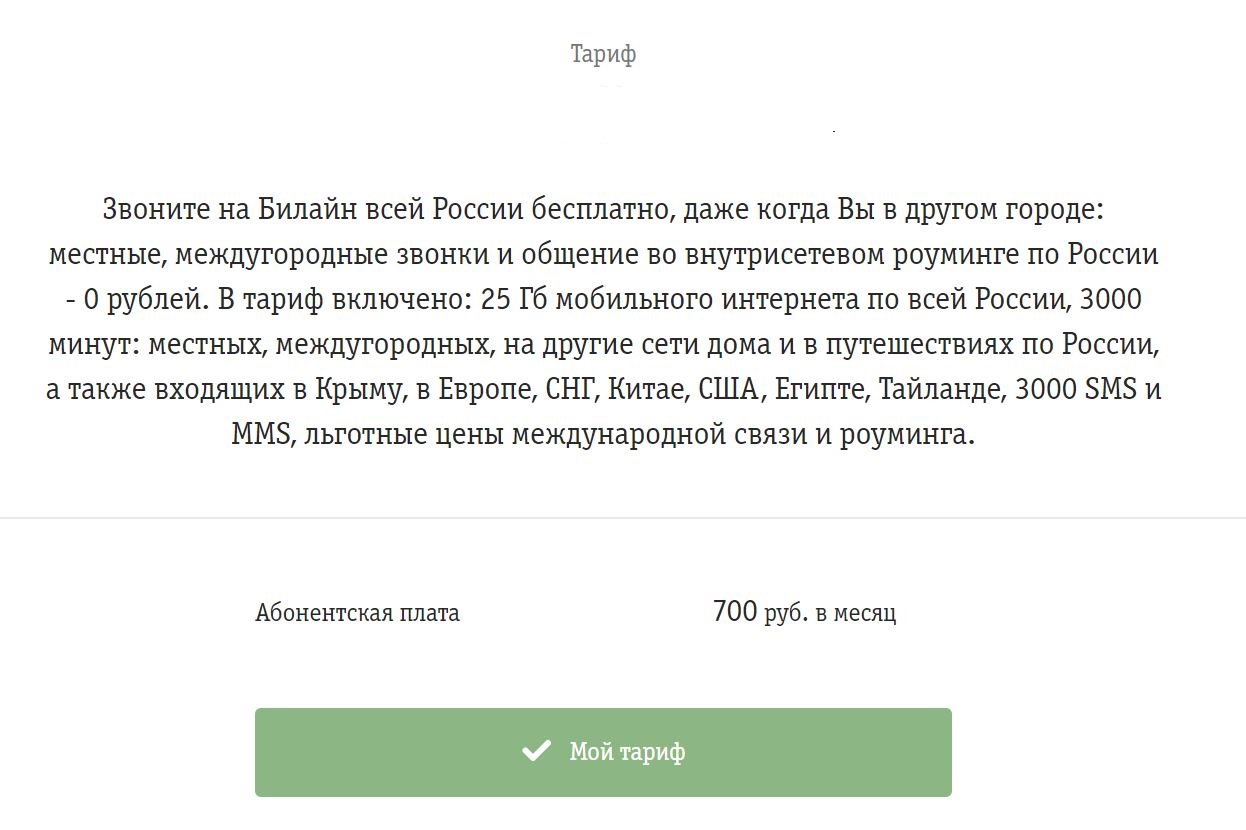
Task: Click the "Тариф" heading at the top
Action: (603, 54)
